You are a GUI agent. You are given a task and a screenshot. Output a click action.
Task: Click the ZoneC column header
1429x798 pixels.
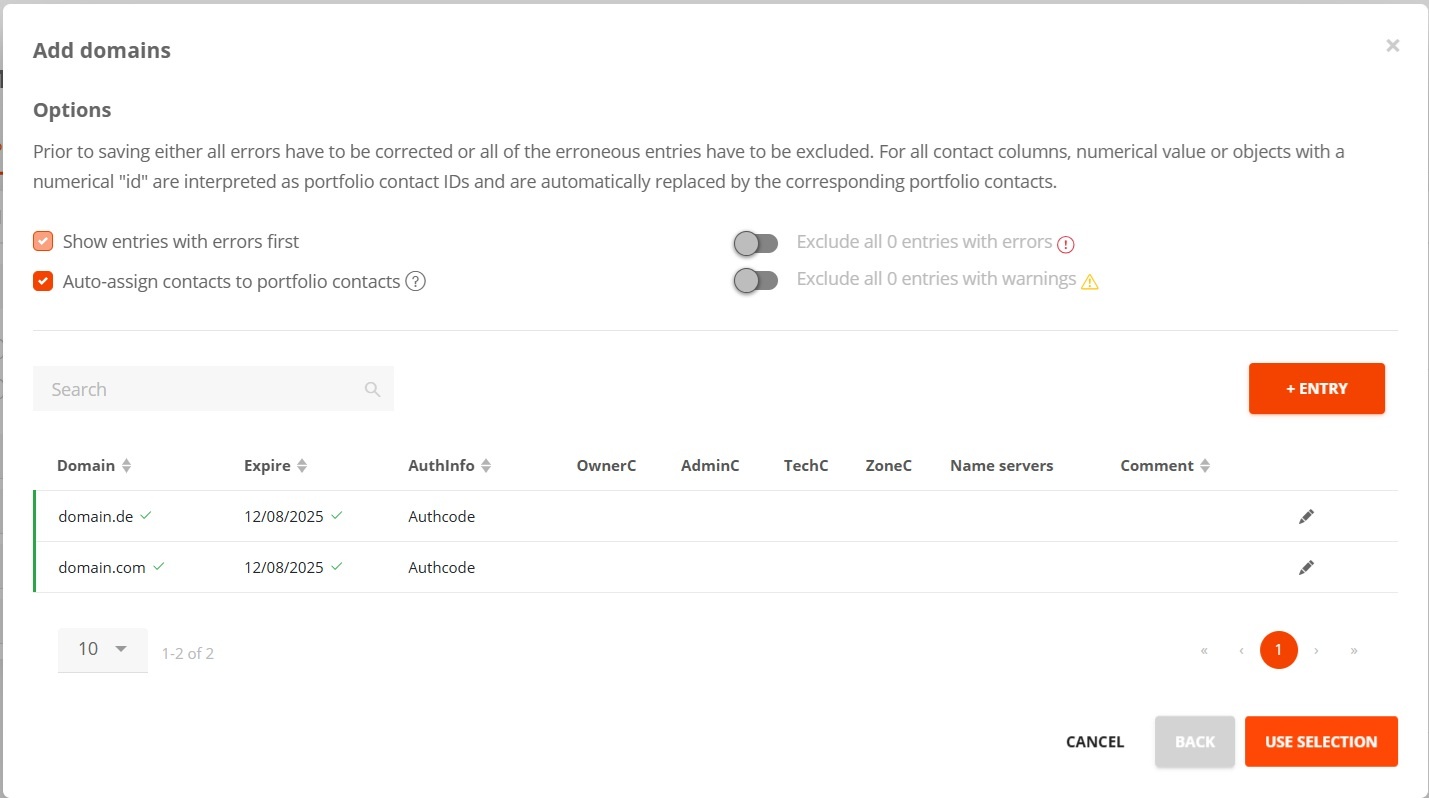888,466
